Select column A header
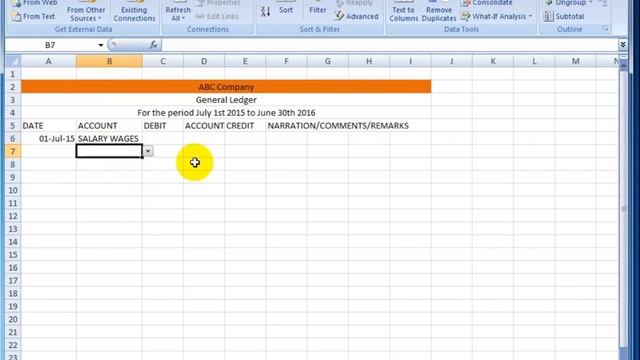The image size is (640, 360). coord(48,61)
